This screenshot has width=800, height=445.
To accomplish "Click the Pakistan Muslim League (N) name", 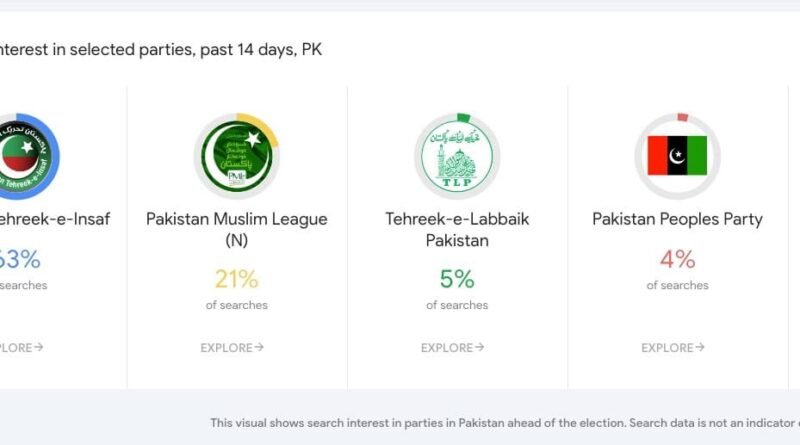I will click(237, 229).
